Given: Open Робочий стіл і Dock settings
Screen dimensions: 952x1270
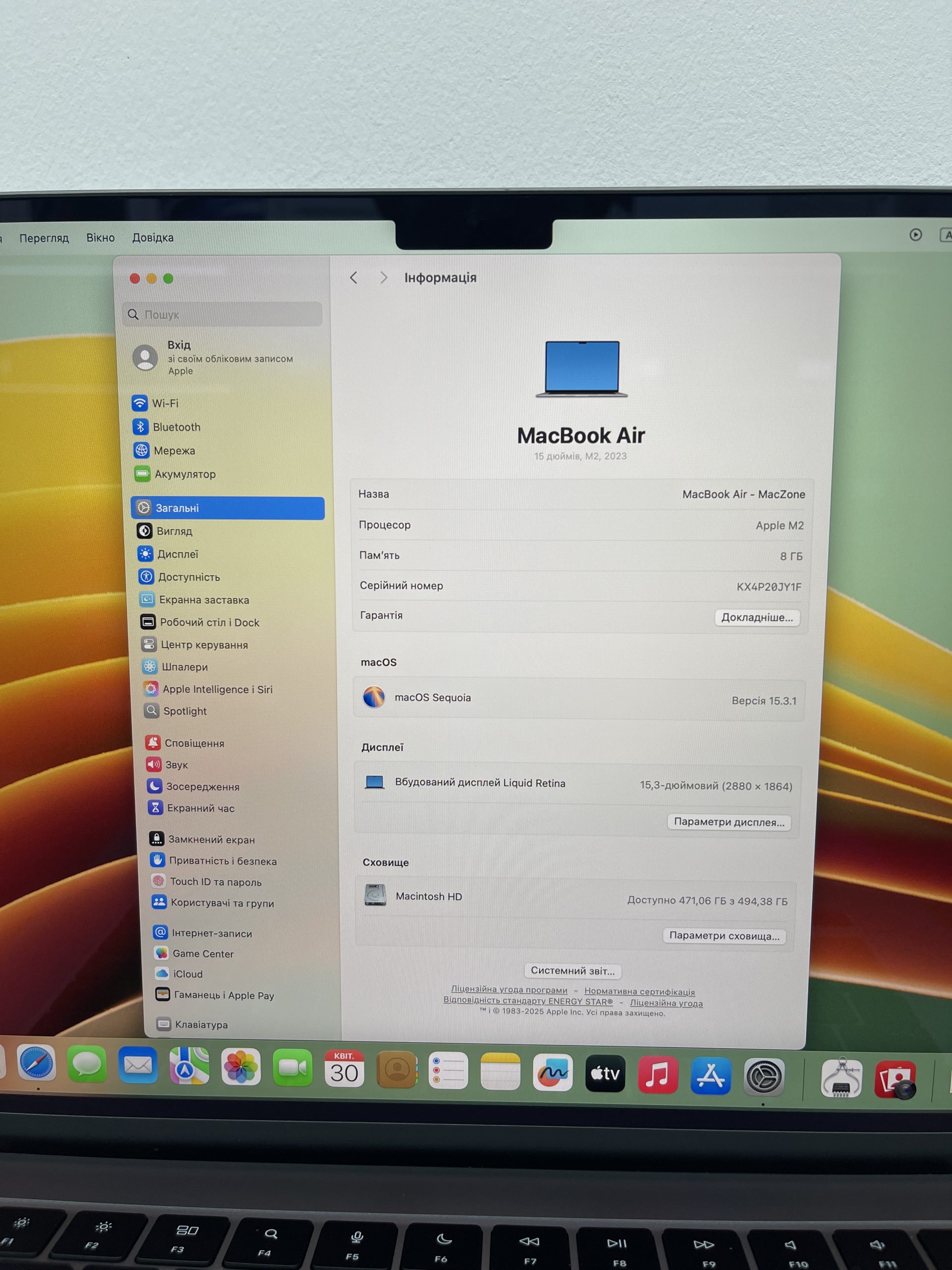Looking at the screenshot, I should click(x=200, y=622).
